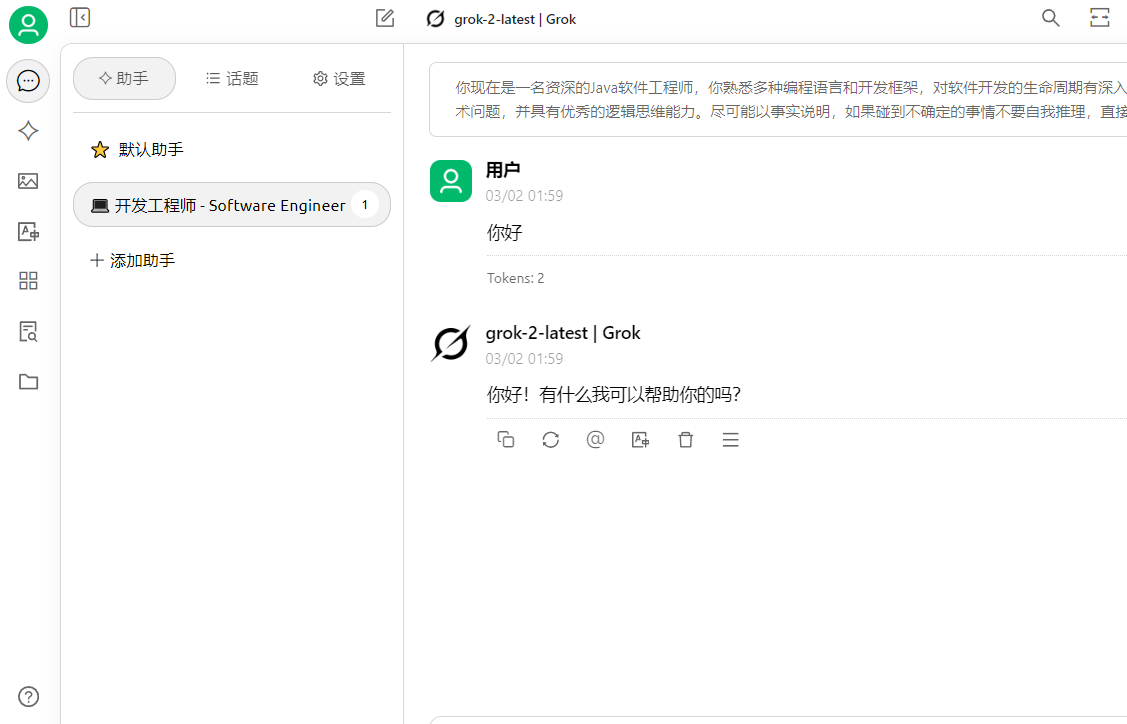Image resolution: width=1127 pixels, height=724 pixels.
Task: Regenerate the Grok reply
Action: click(x=550, y=440)
